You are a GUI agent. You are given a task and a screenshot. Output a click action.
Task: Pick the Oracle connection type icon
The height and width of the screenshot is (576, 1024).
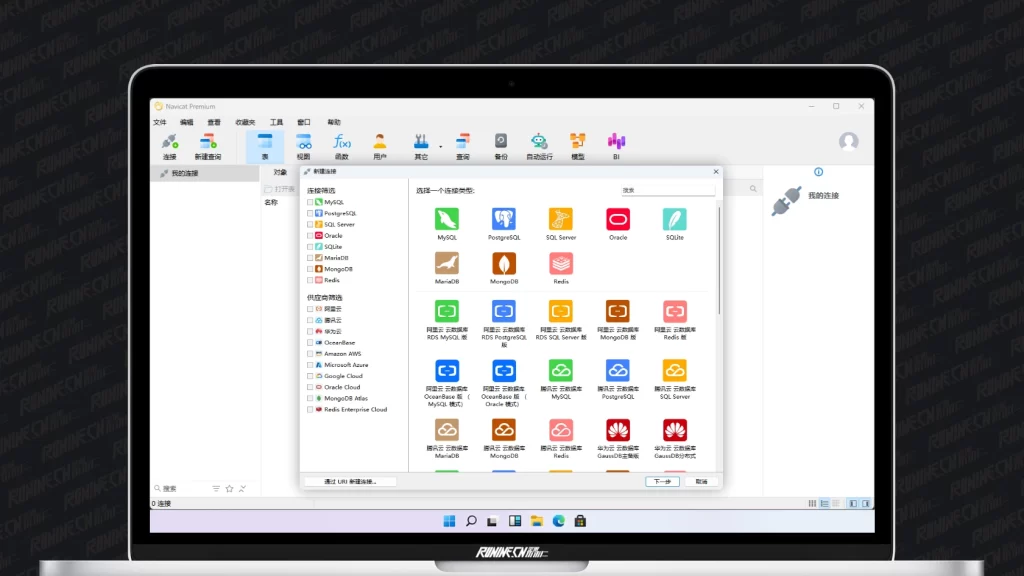618,219
